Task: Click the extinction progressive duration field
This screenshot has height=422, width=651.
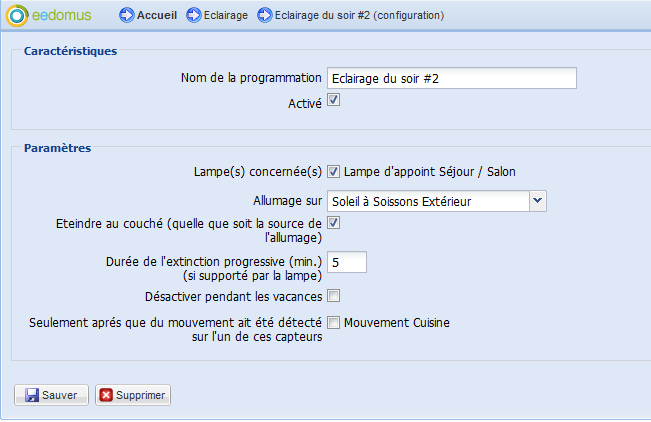Action: tap(347, 262)
